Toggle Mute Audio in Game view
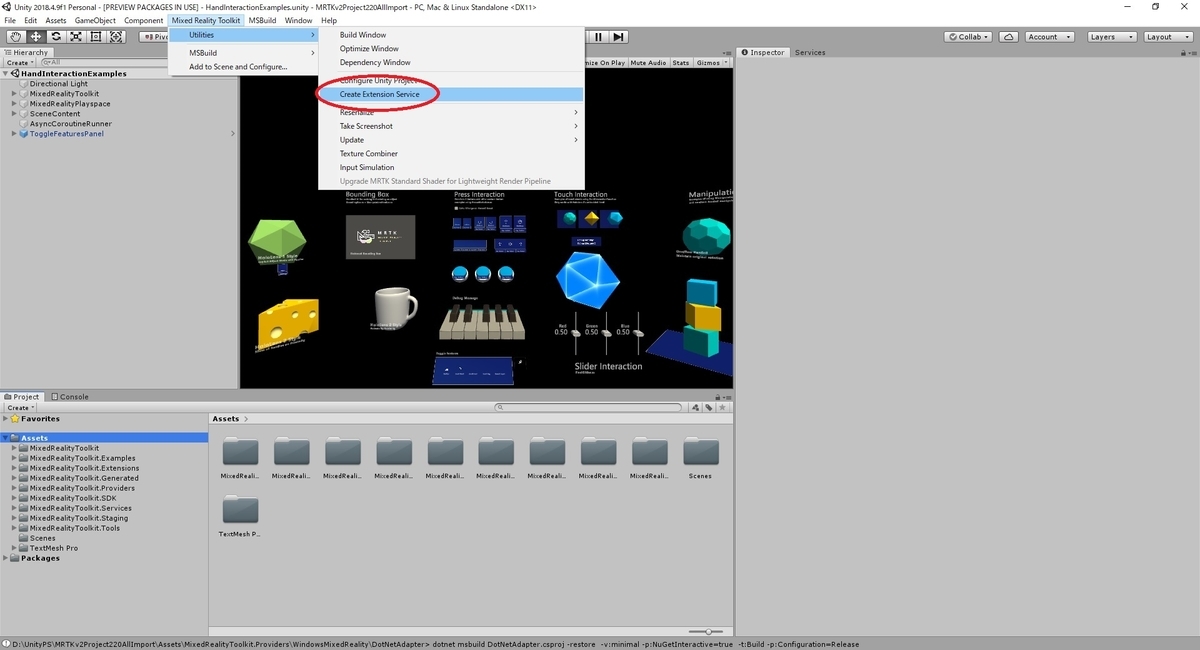This screenshot has width=1200, height=650. tap(649, 62)
